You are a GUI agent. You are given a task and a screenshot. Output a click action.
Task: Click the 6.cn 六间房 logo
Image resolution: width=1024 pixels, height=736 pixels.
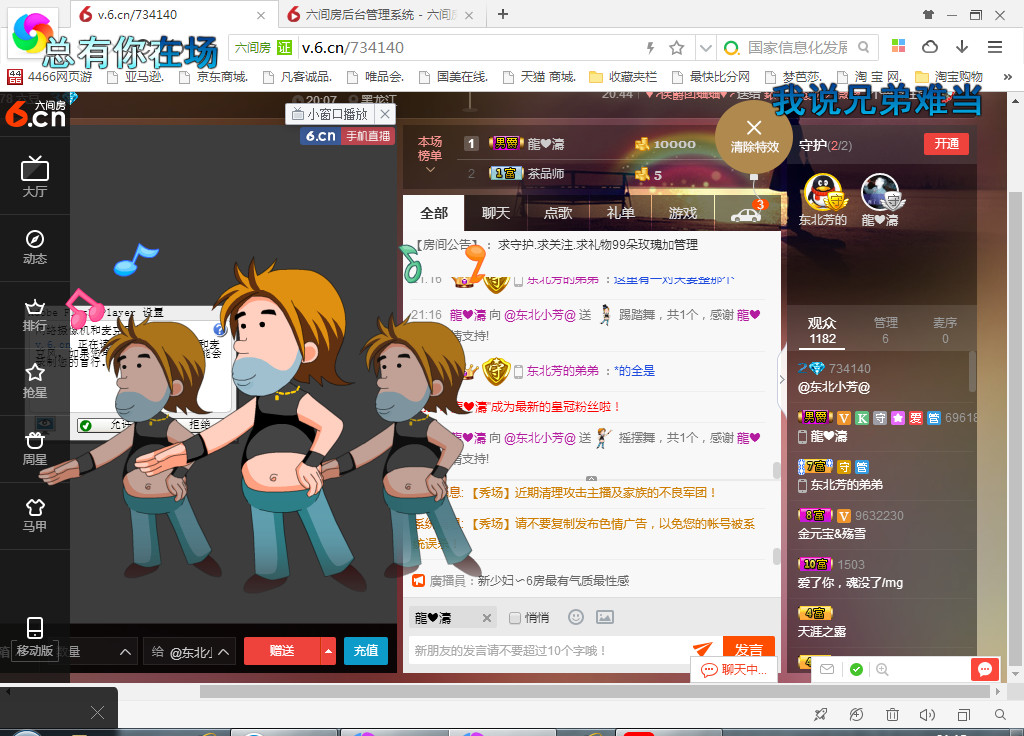click(x=35, y=114)
